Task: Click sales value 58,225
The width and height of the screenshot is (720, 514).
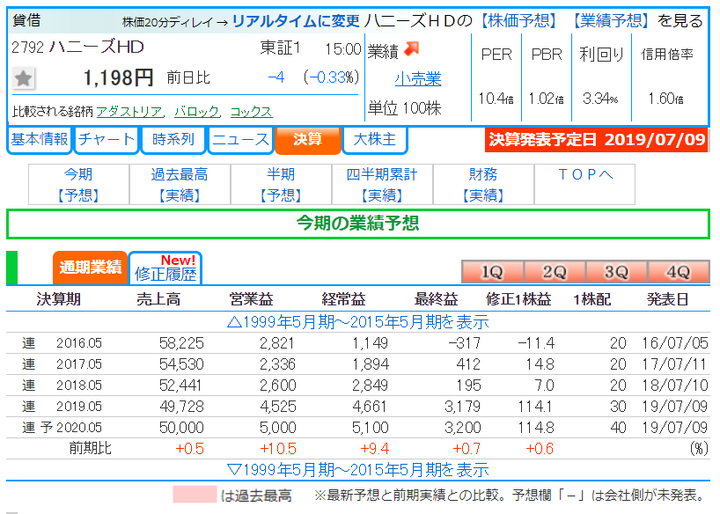Action: 181,343
